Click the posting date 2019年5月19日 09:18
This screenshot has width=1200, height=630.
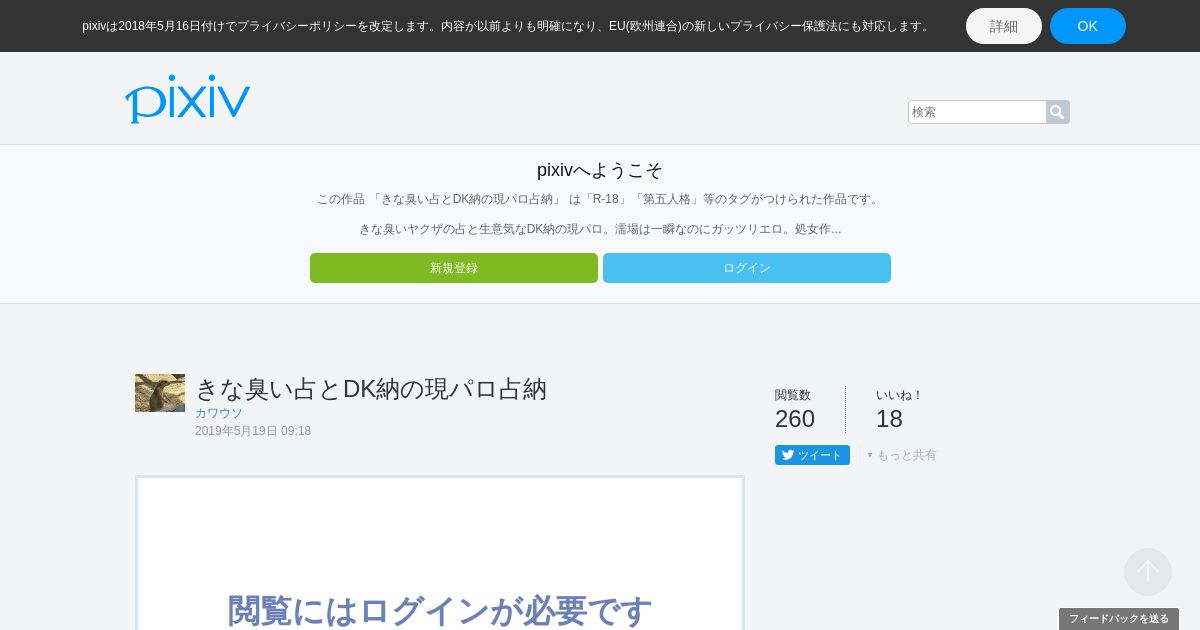point(253,431)
